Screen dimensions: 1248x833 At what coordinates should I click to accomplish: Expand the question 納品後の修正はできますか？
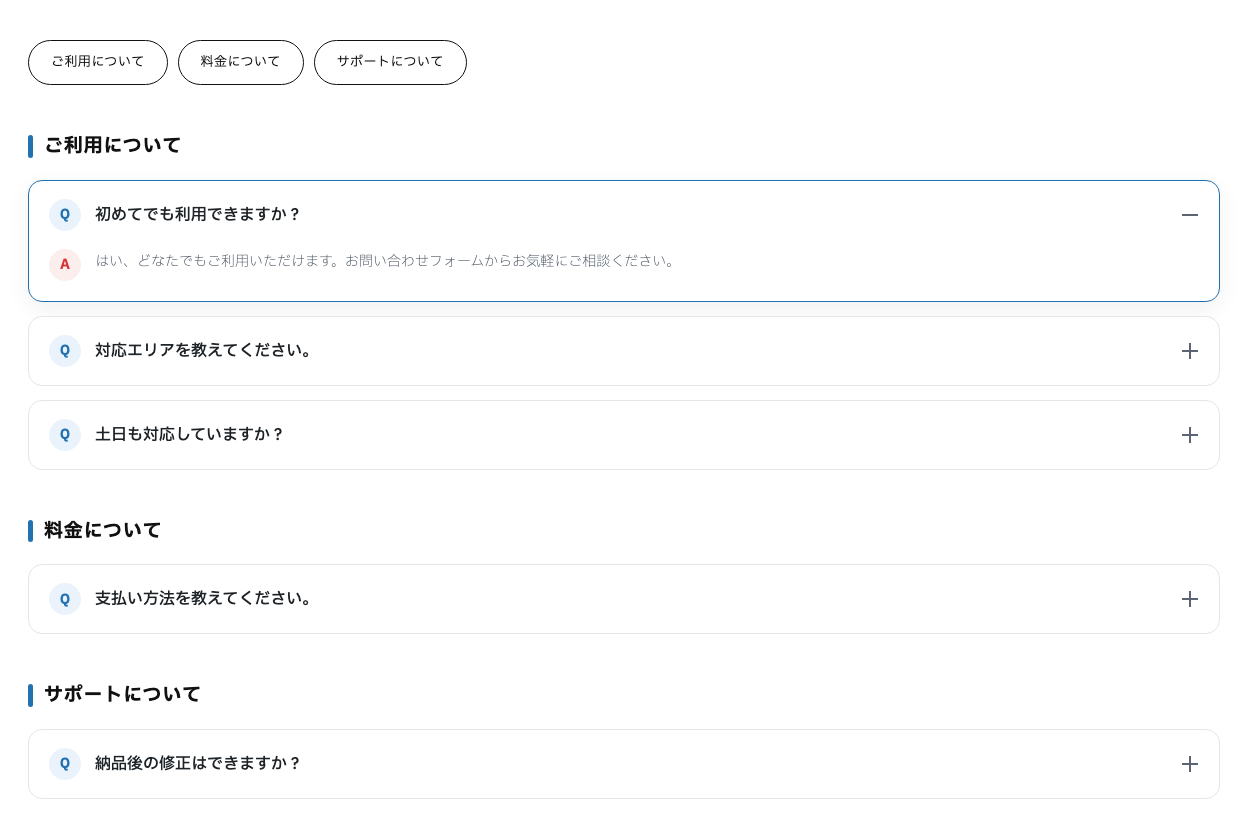(624, 764)
